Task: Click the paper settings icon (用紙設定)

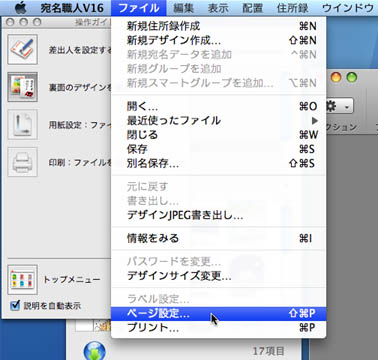Action: click(22, 125)
